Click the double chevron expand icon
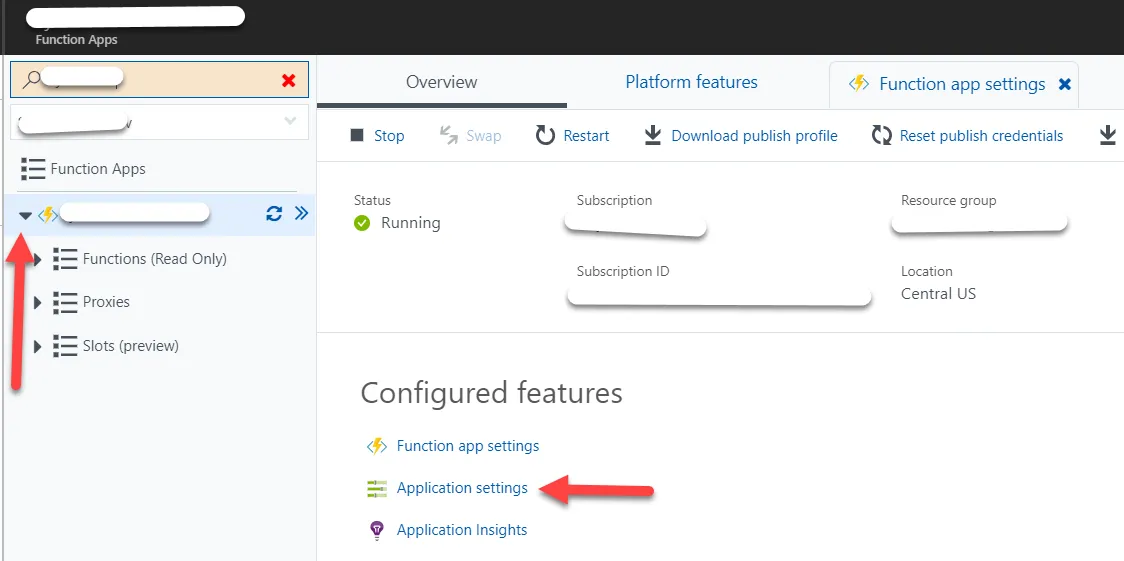 (301, 213)
